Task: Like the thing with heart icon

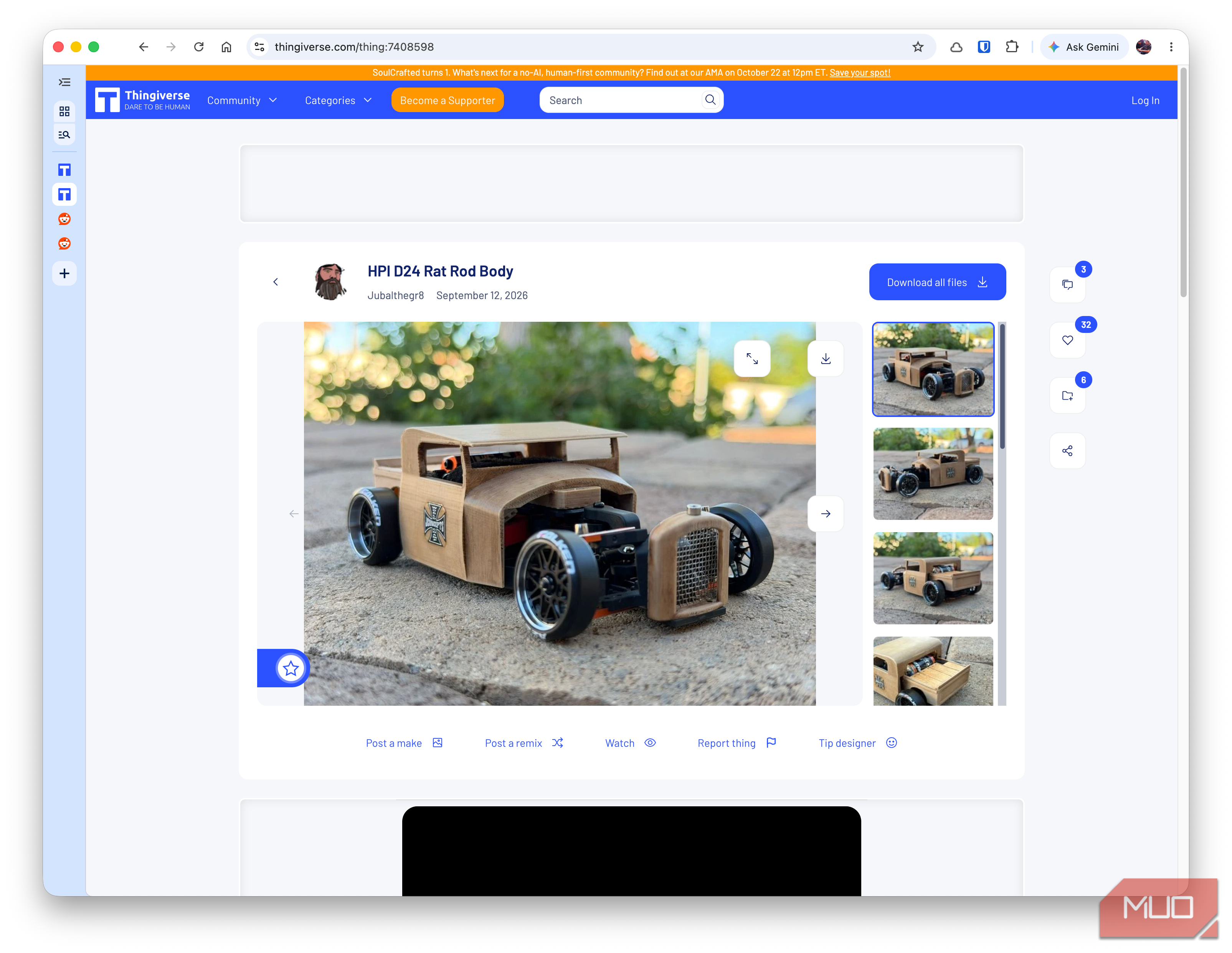Action: 1067,340
